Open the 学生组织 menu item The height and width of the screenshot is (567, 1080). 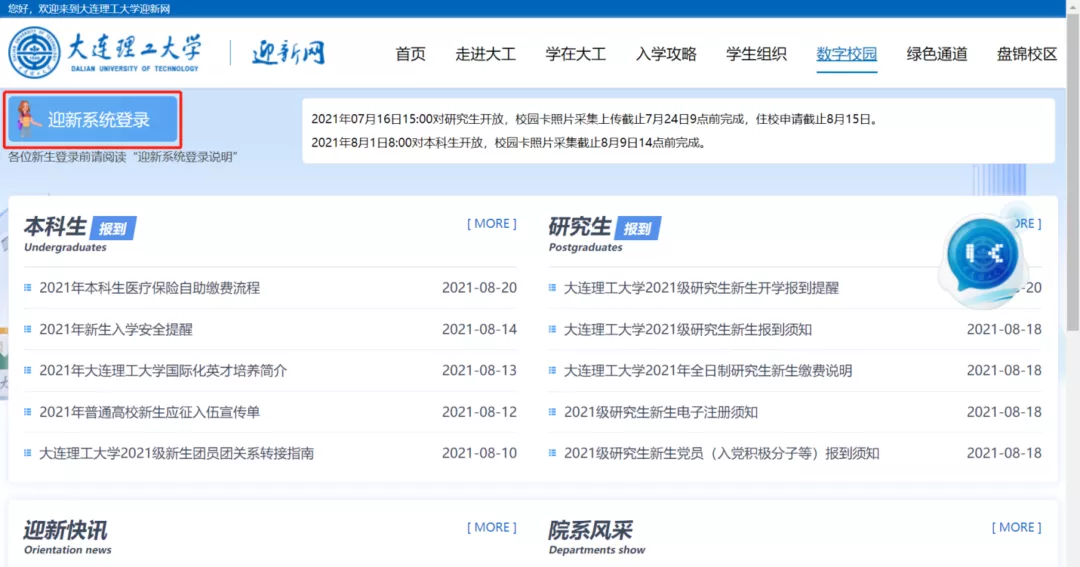tap(756, 54)
